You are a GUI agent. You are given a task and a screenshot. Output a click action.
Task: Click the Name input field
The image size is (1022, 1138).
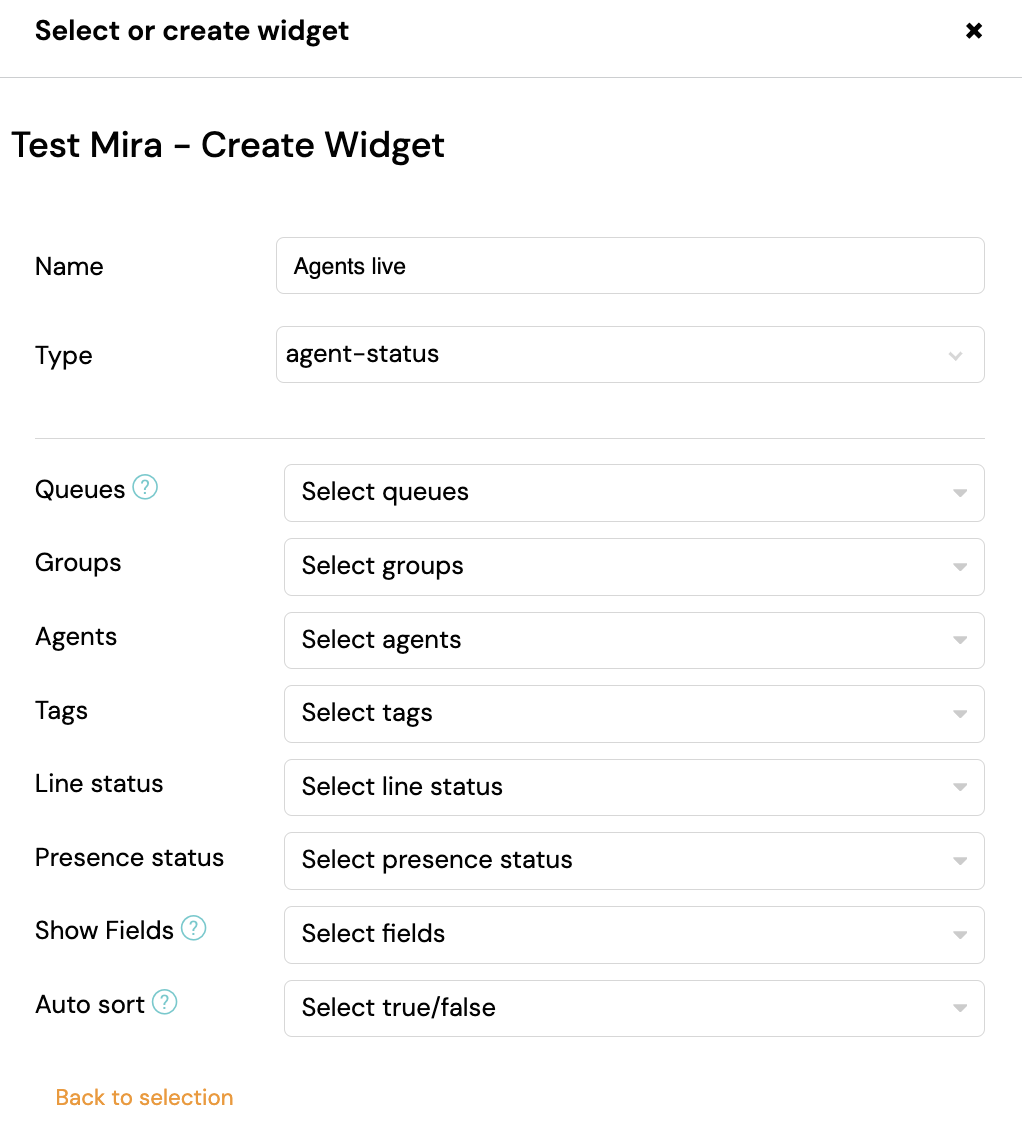tap(630, 266)
